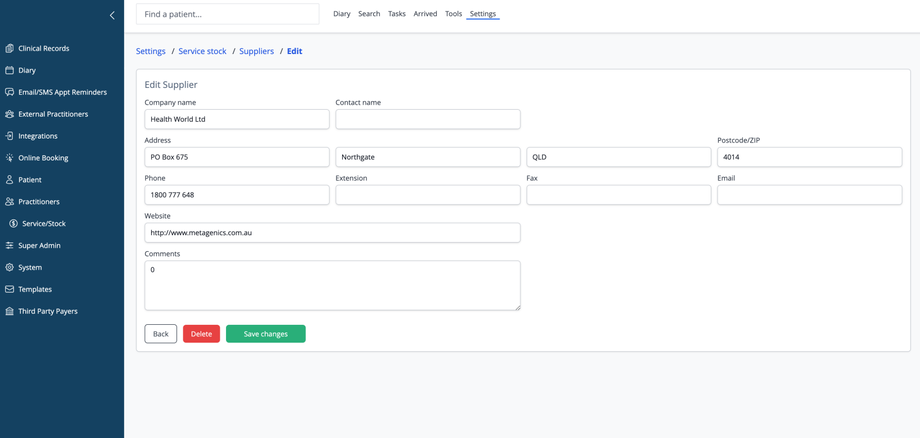This screenshot has height=438, width=920.
Task: Click the Online Booking icon
Action: tap(10, 158)
